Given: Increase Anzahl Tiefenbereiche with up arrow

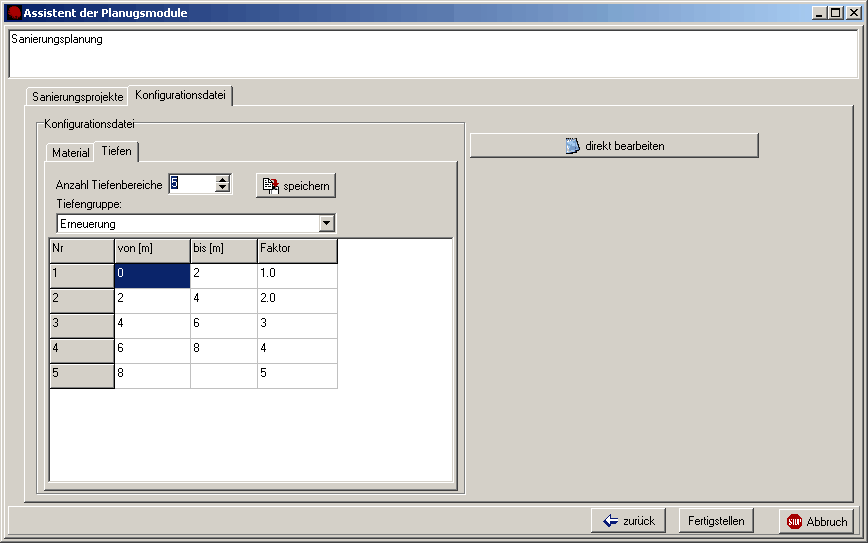Looking at the screenshot, I should coord(223,179).
